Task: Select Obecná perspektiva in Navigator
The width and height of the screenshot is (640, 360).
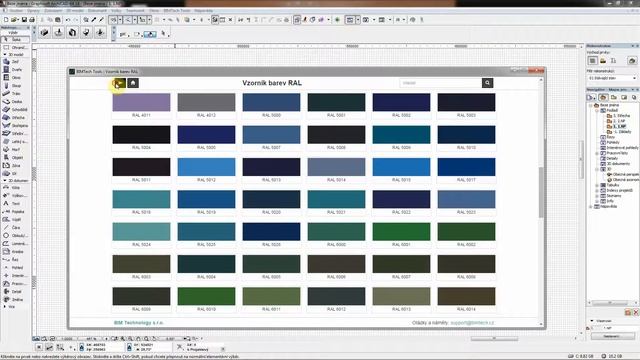Action: pyautogui.click(x=626, y=174)
